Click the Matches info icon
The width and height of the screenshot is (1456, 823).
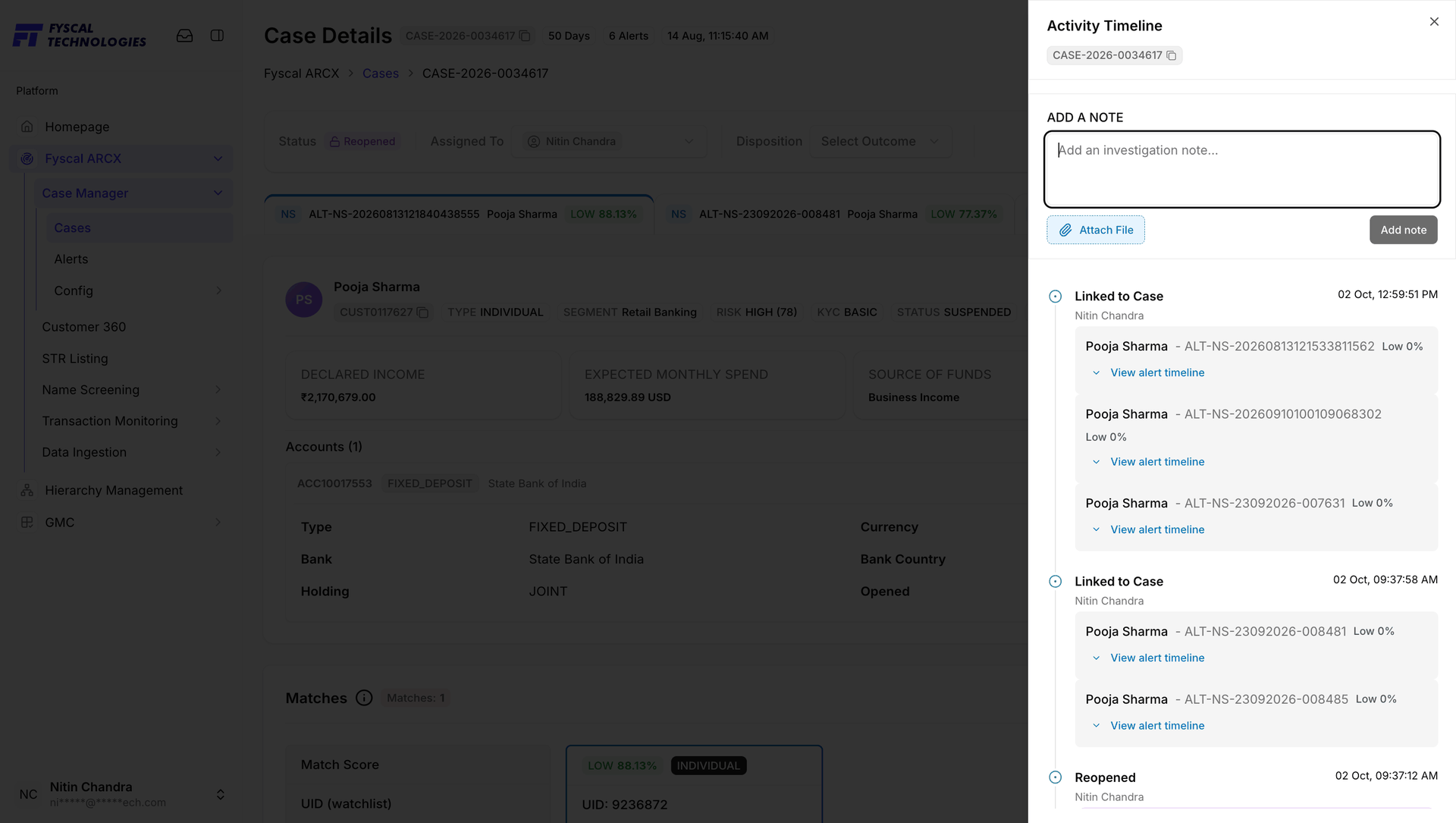coord(364,698)
